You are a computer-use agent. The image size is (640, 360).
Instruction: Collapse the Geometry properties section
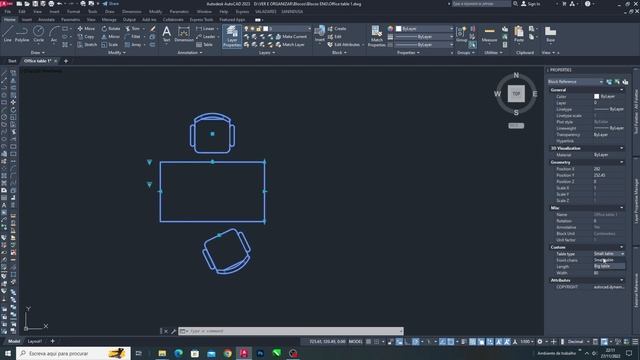pyautogui.click(x=622, y=162)
